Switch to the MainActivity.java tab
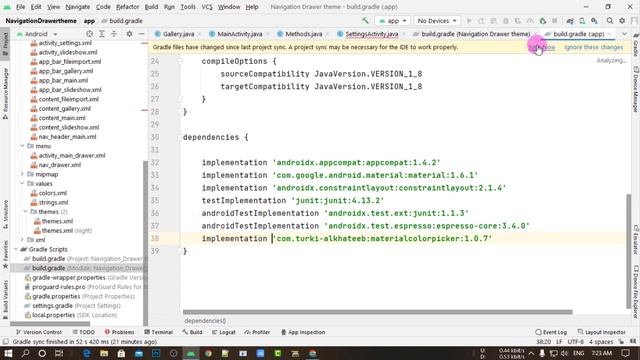This screenshot has height=360, width=640. (x=239, y=34)
